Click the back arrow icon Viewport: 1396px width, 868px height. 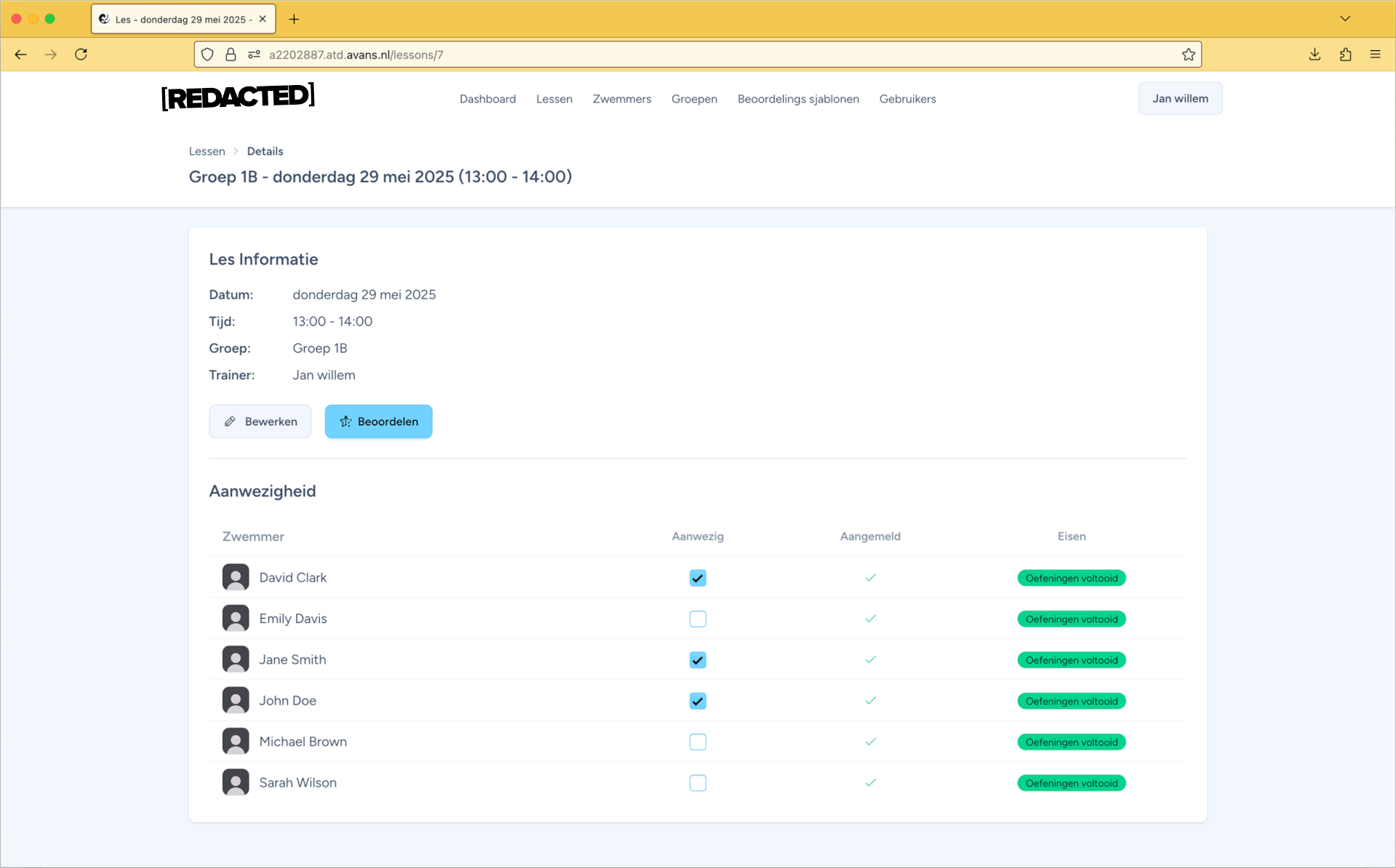coord(20,55)
